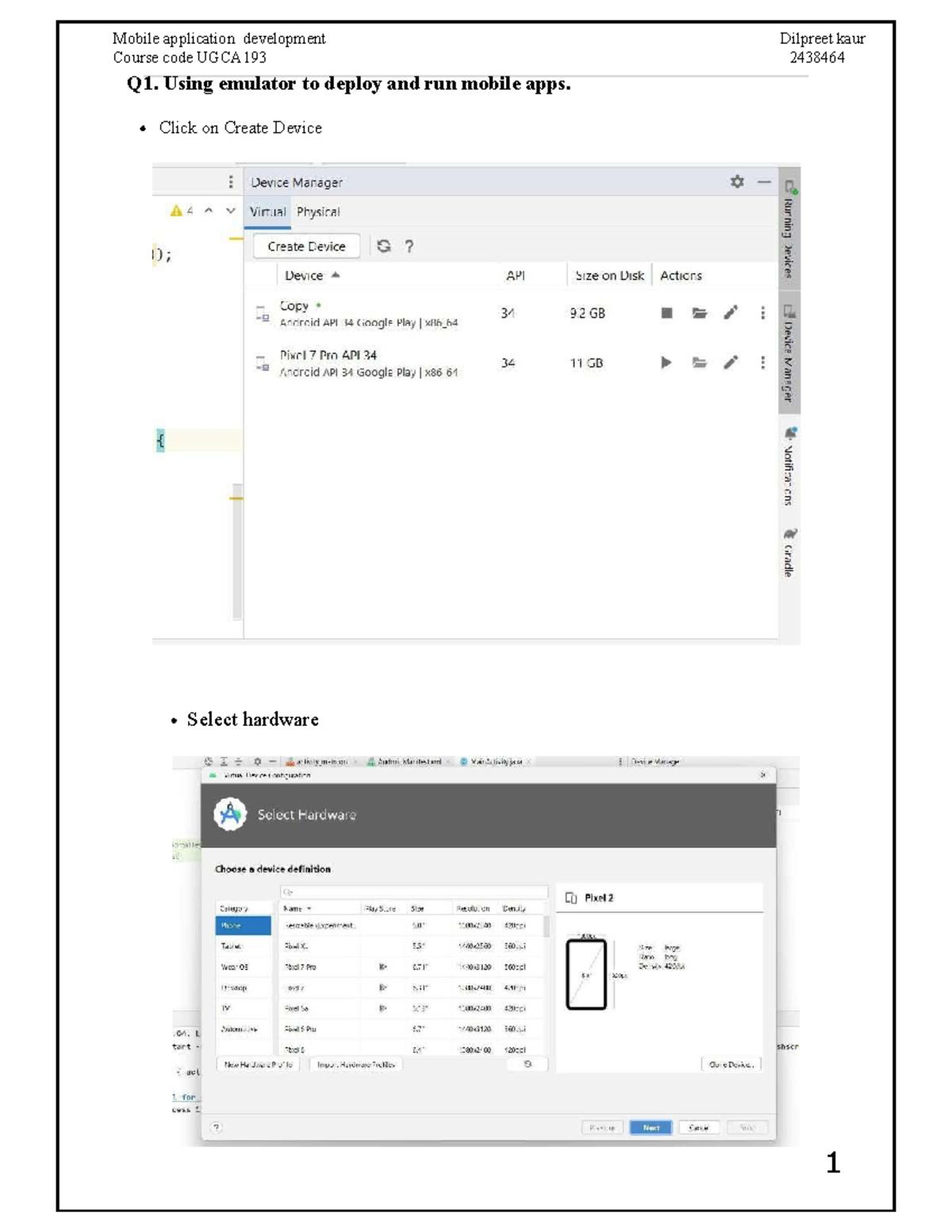952x1232 pixels.
Task: Go to previous highlighted problem arrow
Action: point(209,210)
